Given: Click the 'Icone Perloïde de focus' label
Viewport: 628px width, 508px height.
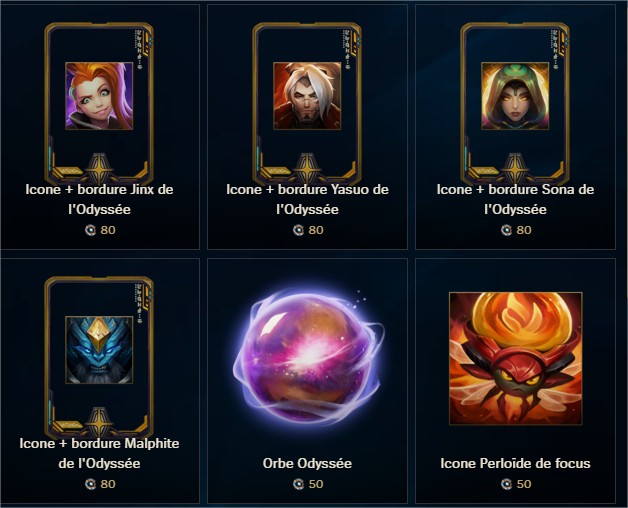Looking at the screenshot, I should coord(515,464).
